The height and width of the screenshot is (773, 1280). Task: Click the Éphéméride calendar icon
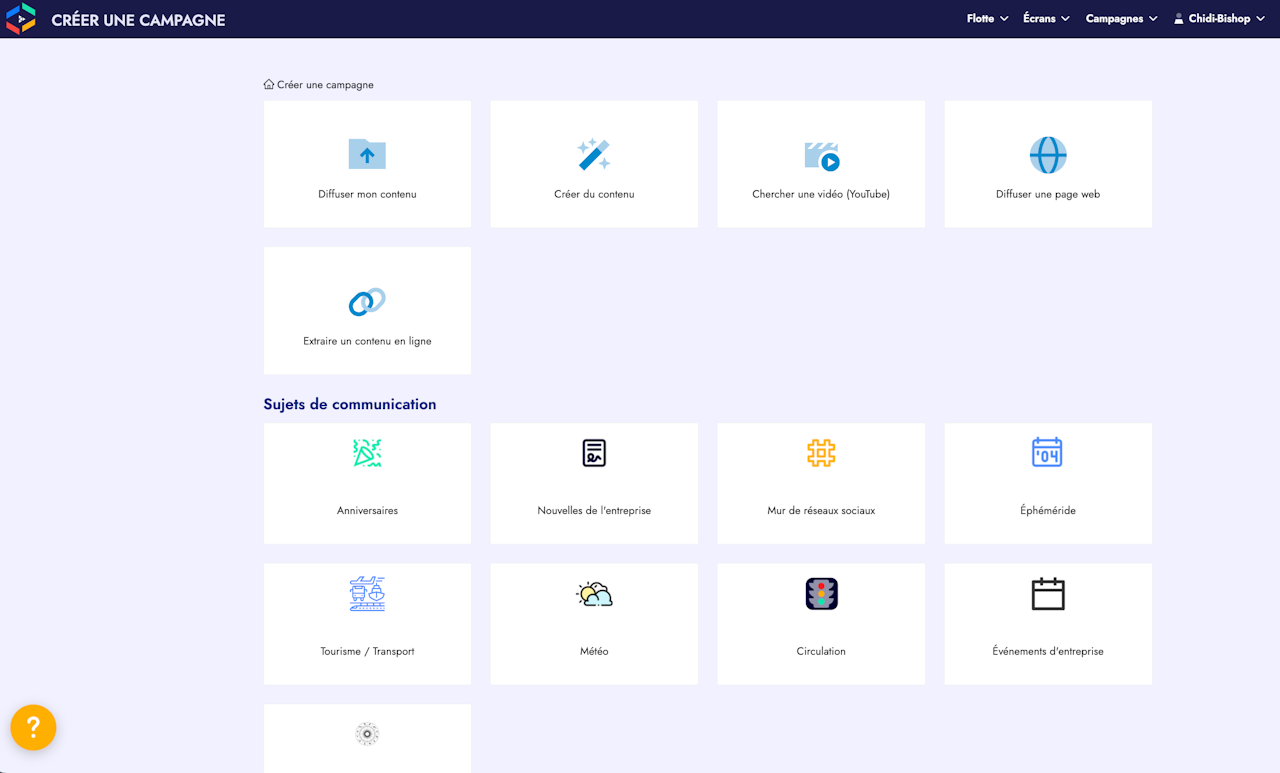(1047, 452)
